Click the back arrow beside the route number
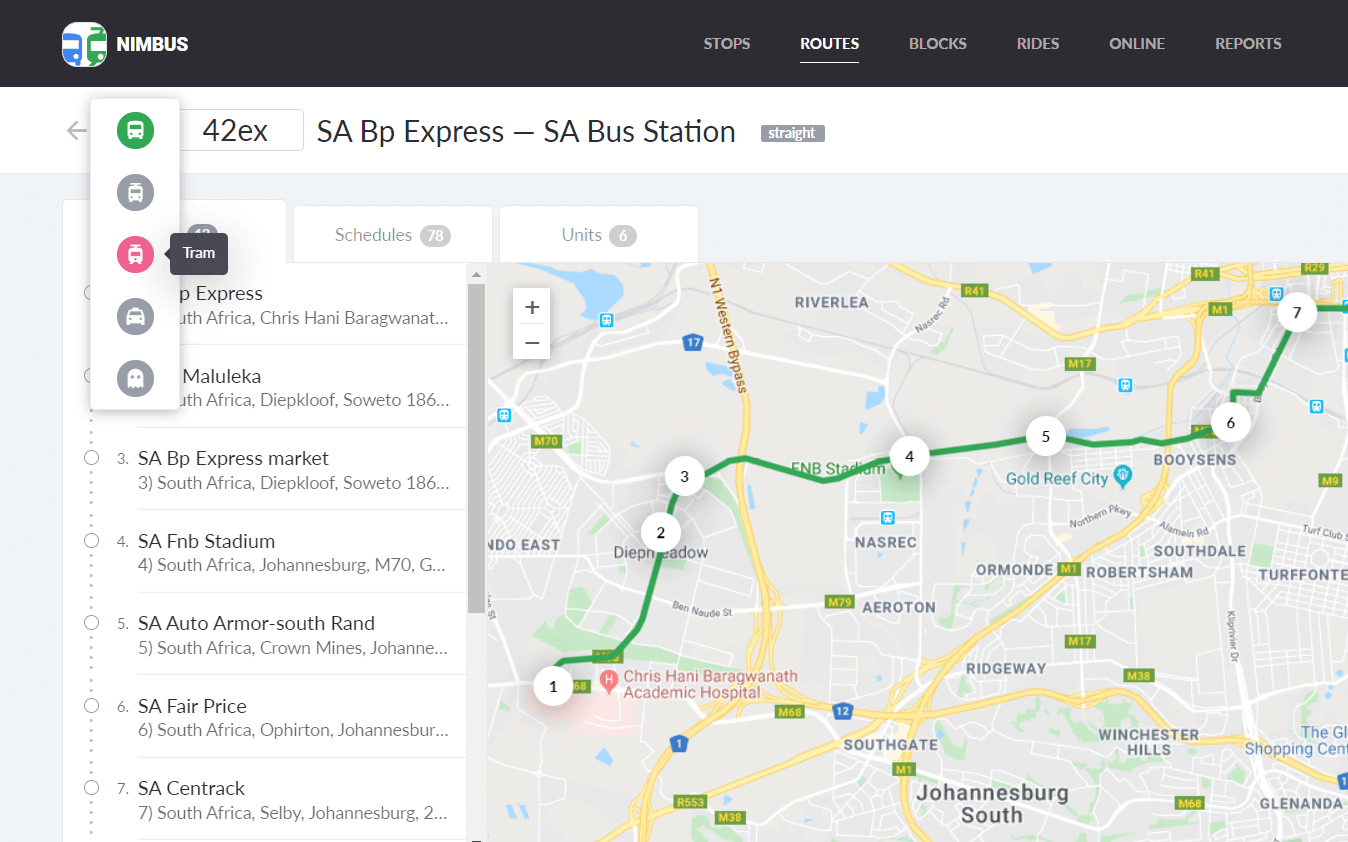Image resolution: width=1348 pixels, height=842 pixels. (x=76, y=131)
